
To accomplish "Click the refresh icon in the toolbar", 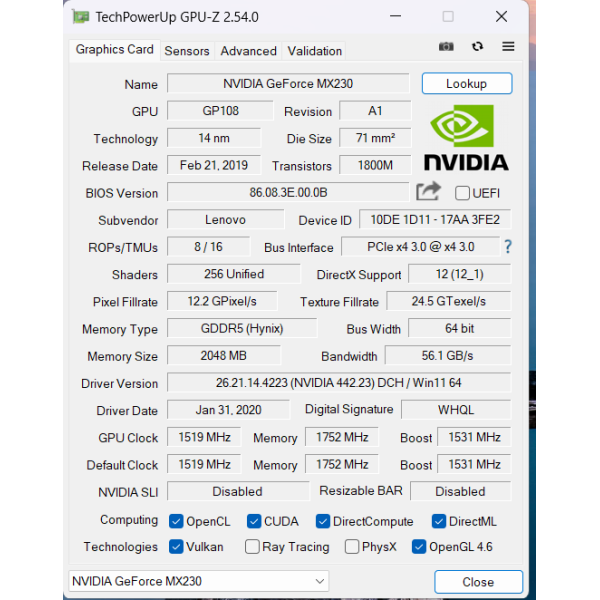I will pyautogui.click(x=477, y=47).
